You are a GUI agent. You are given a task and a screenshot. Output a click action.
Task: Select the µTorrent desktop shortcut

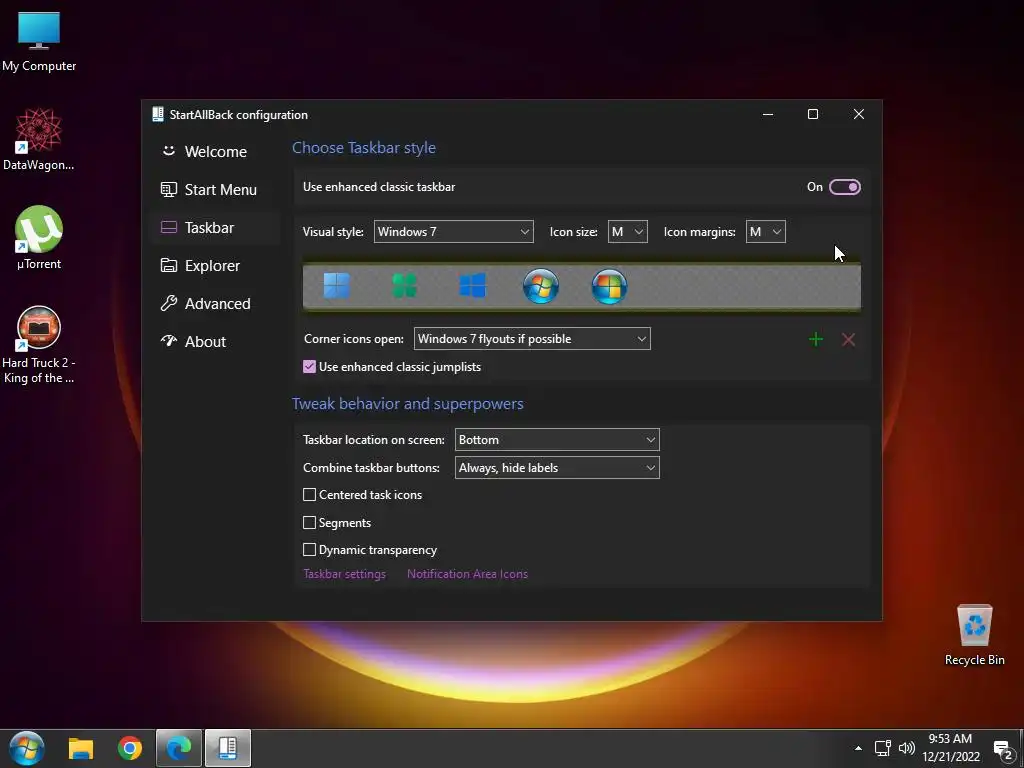point(39,238)
